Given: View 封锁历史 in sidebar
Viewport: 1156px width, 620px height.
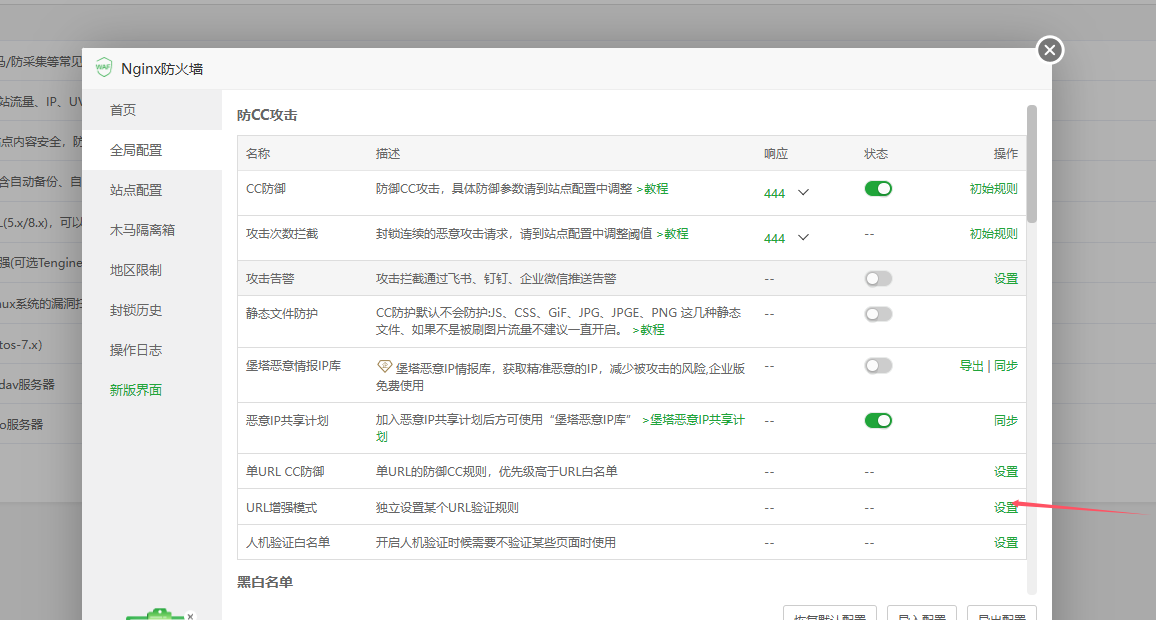Looking at the screenshot, I should [x=153, y=310].
